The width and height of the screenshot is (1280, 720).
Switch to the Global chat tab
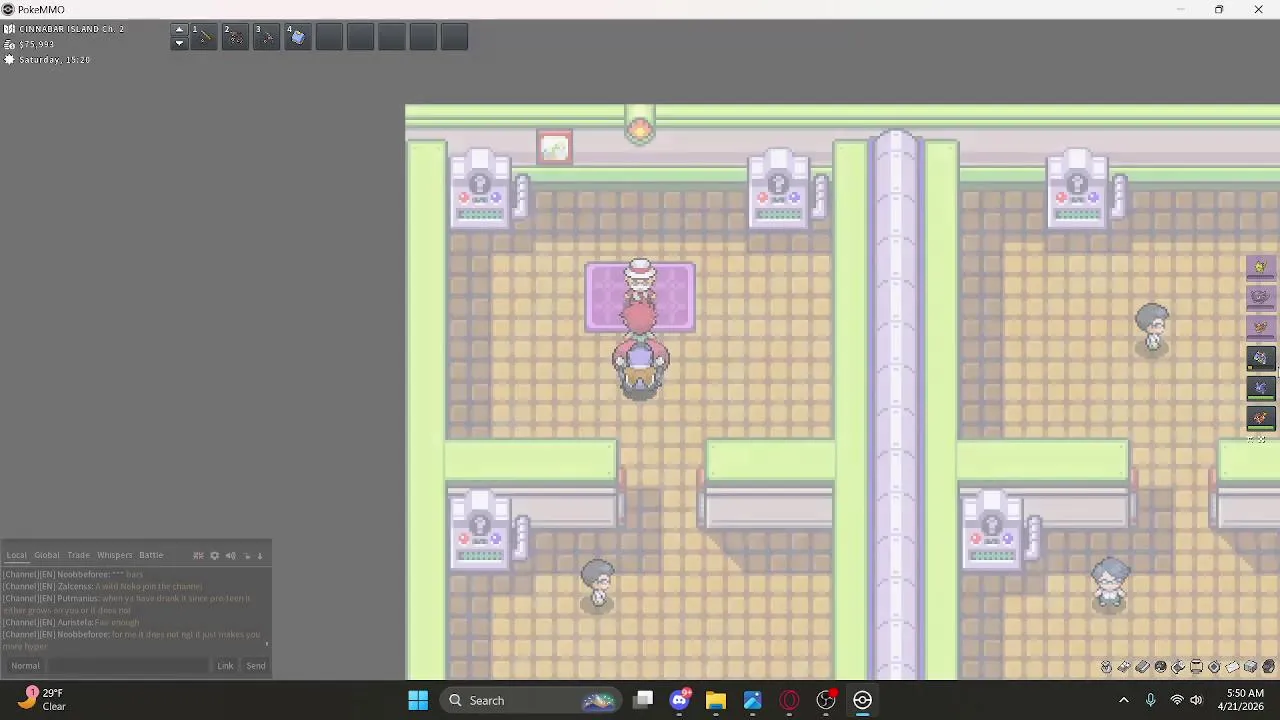[47, 555]
